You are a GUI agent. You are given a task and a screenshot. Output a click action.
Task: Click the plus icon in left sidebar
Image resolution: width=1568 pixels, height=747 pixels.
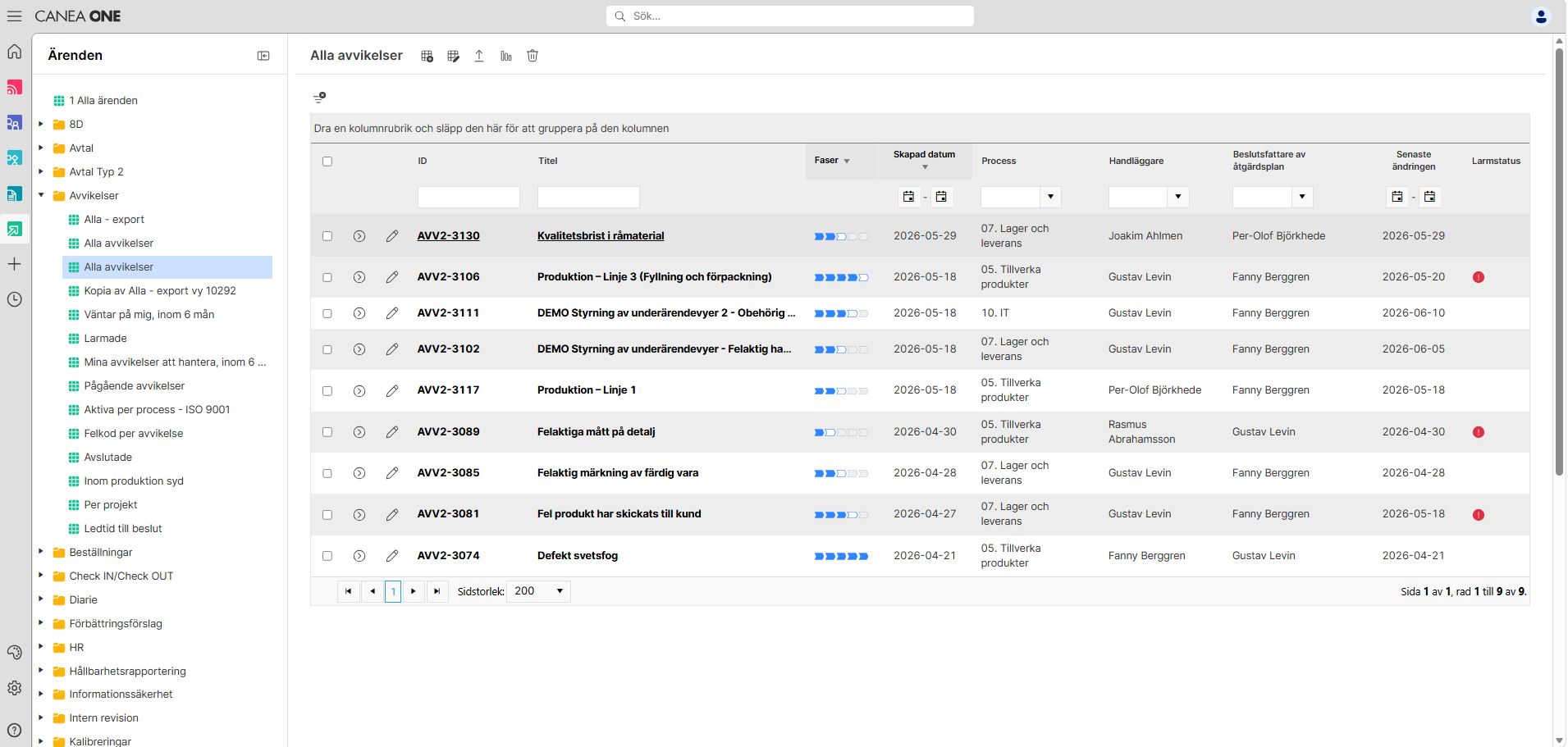[x=14, y=264]
